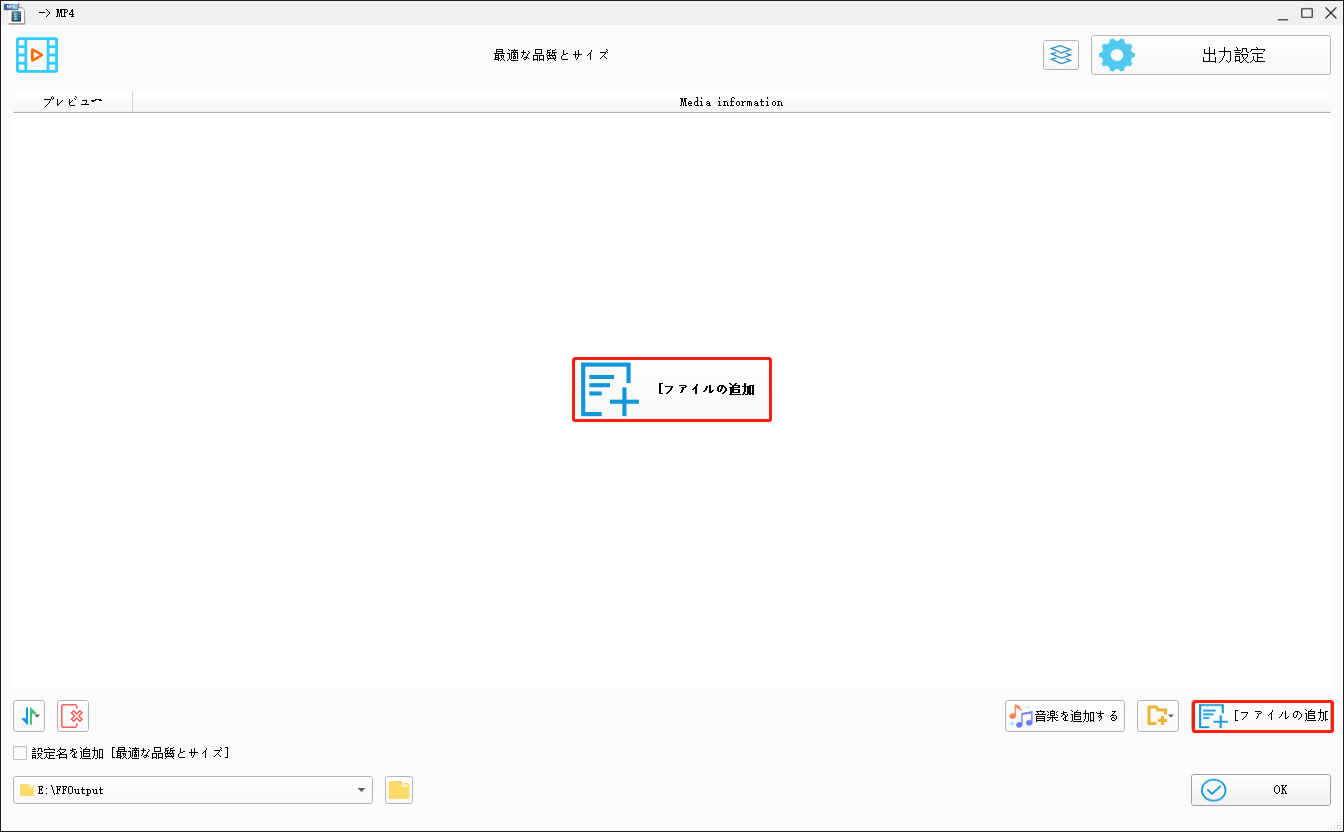Open the layers stack icon button
This screenshot has height=832, width=1344.
point(1061,55)
